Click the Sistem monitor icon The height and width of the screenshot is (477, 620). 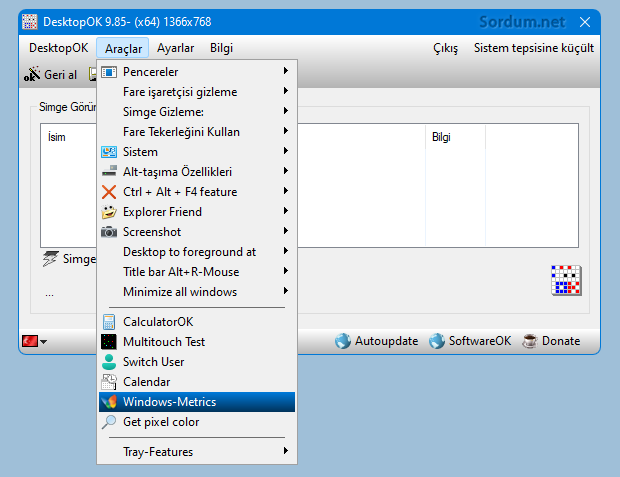(109, 152)
